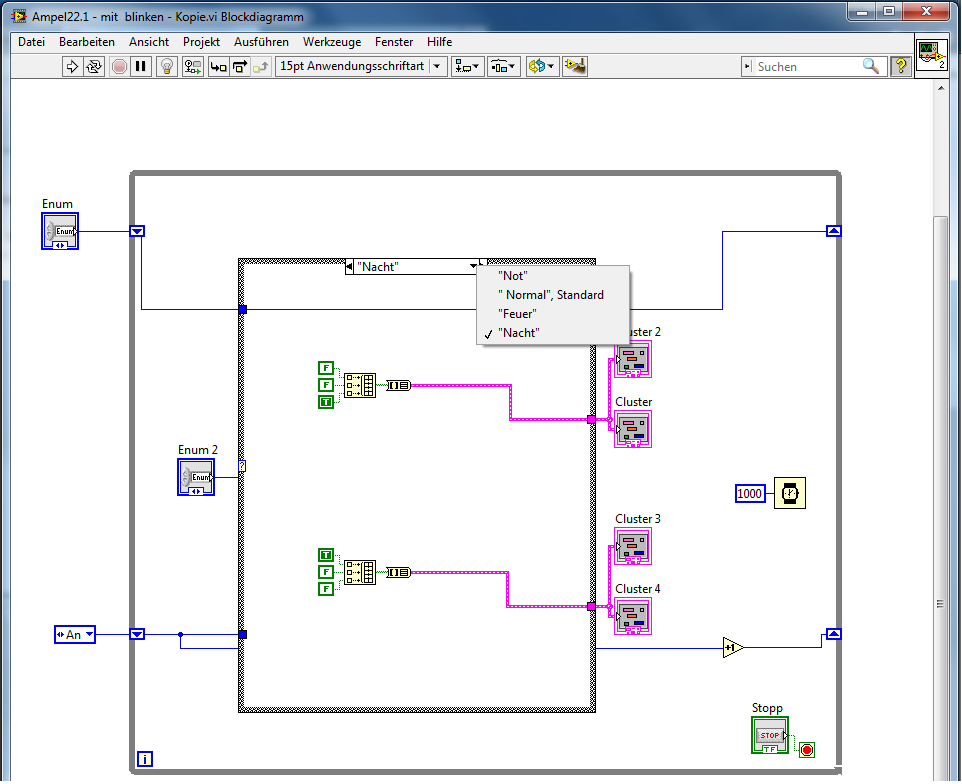This screenshot has height=784, width=962.
Task: Open the Bearbeiten menu
Action: [x=87, y=42]
